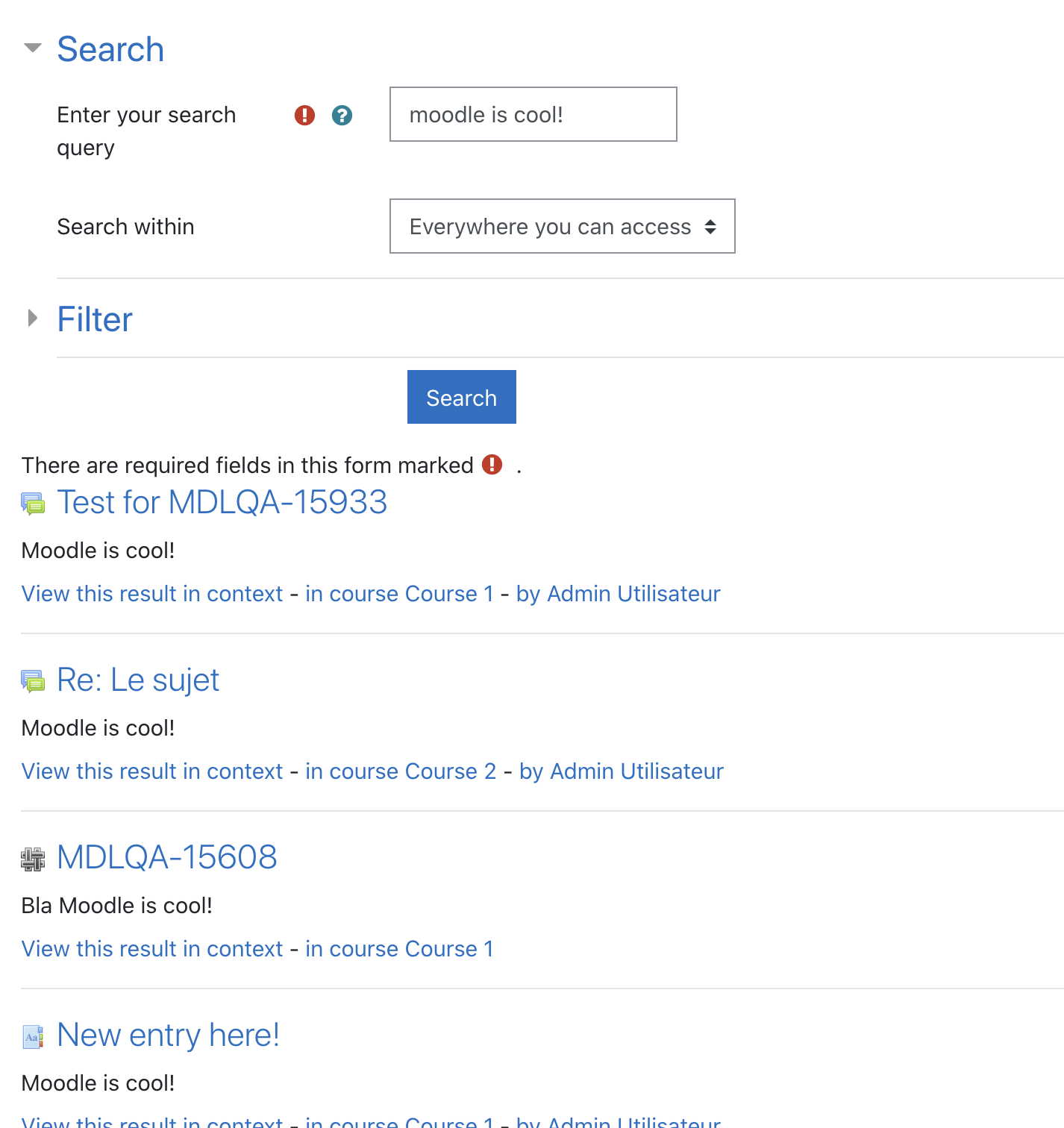This screenshot has width=1064, height=1128.
Task: Open the MDLQA-15608 result title
Action: 167,857
